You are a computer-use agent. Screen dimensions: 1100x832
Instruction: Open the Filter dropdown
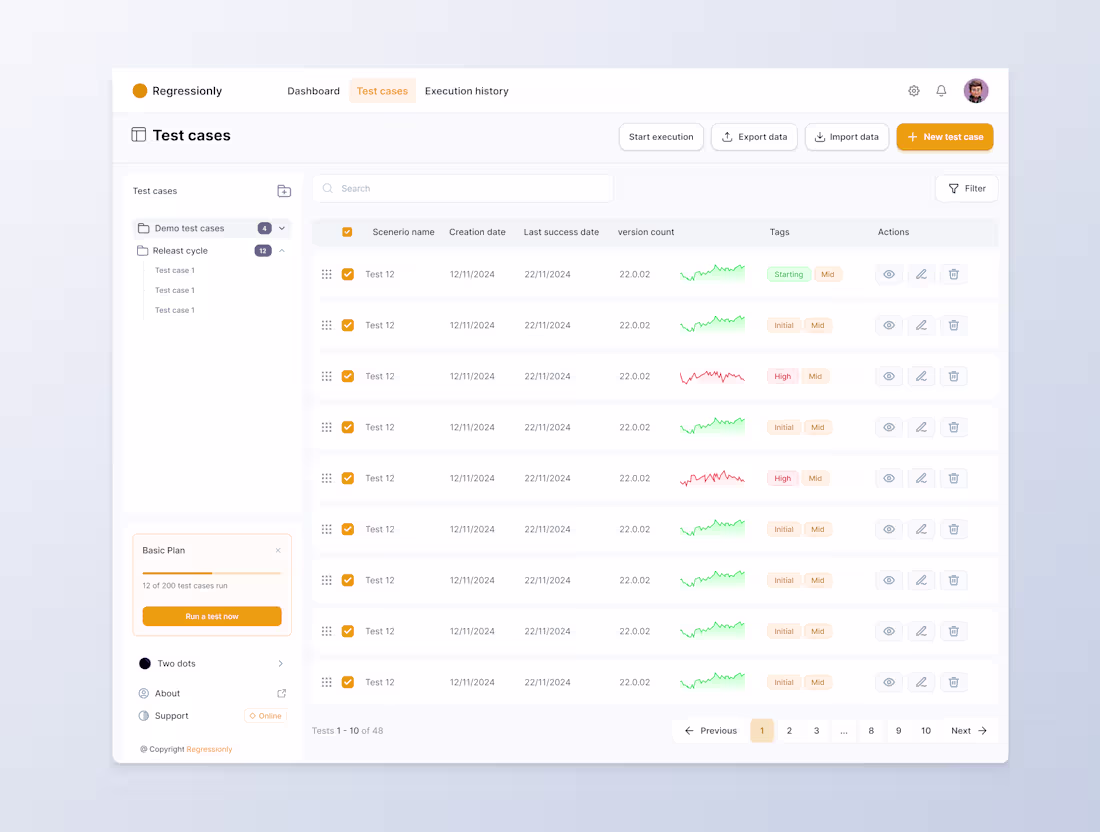[x=967, y=188]
